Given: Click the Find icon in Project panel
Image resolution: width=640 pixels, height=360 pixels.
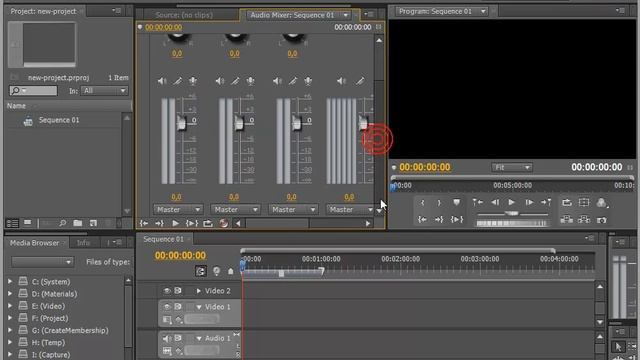Looking at the screenshot, I should [x=62, y=223].
